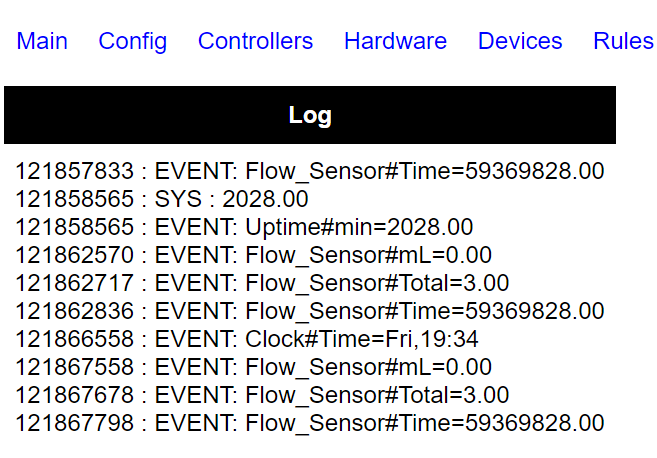This screenshot has width=657, height=458.
Task: Click the SYS : 2028.00 log entry
Action: [x=162, y=199]
